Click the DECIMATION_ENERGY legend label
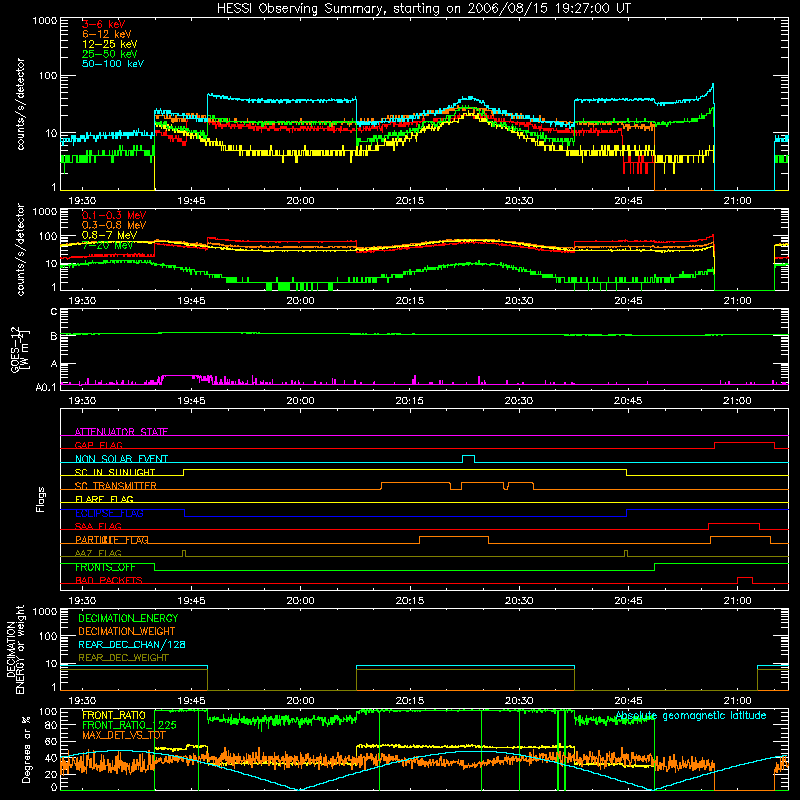This screenshot has width=800, height=800. (x=128, y=618)
